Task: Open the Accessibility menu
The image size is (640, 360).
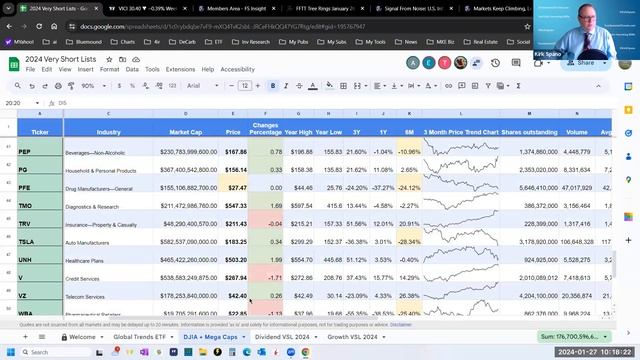Action: tap(238, 69)
